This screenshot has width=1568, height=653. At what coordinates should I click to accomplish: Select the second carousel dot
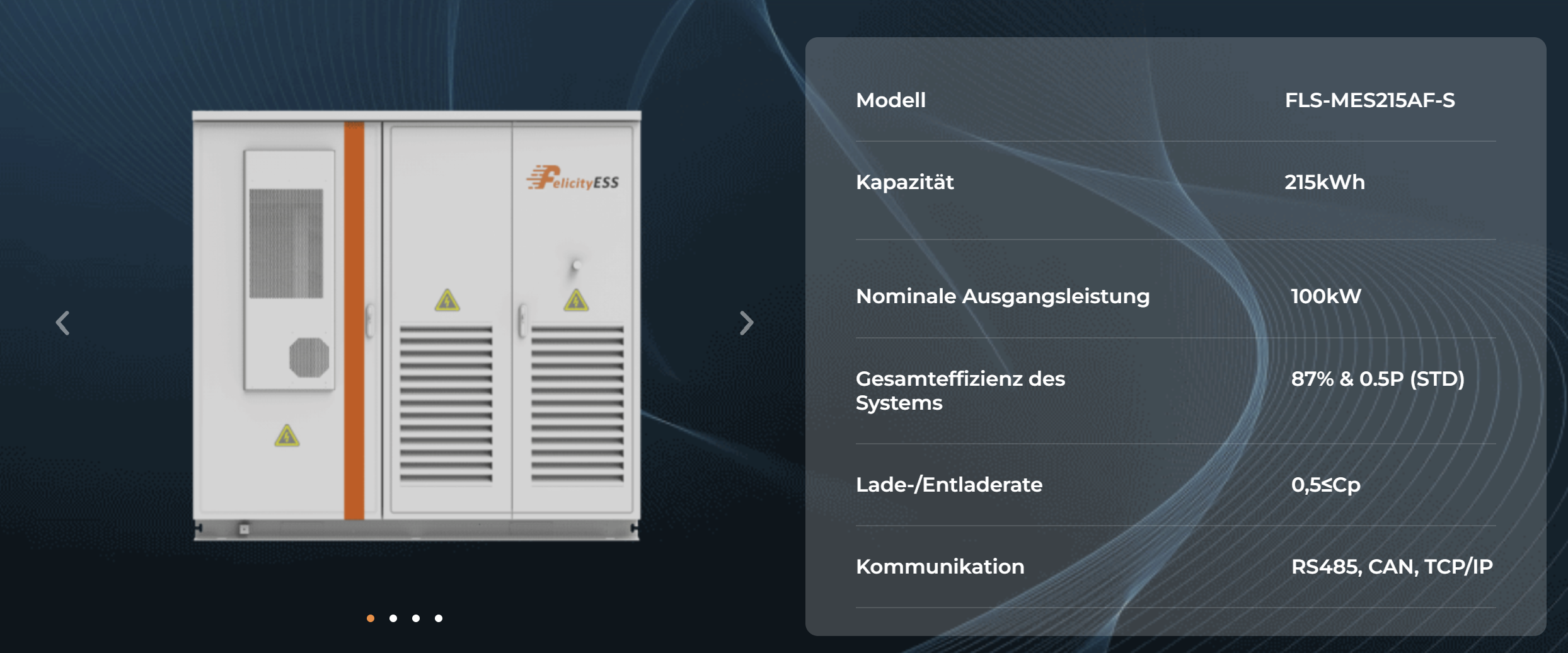pyautogui.click(x=393, y=618)
